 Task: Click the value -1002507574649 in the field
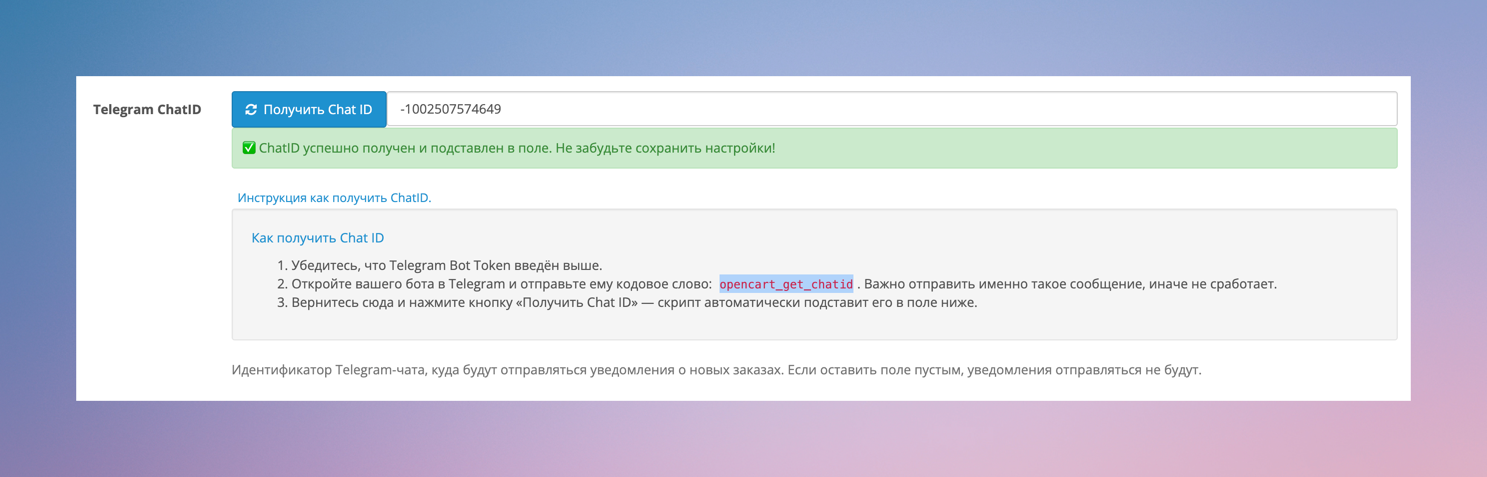point(450,109)
